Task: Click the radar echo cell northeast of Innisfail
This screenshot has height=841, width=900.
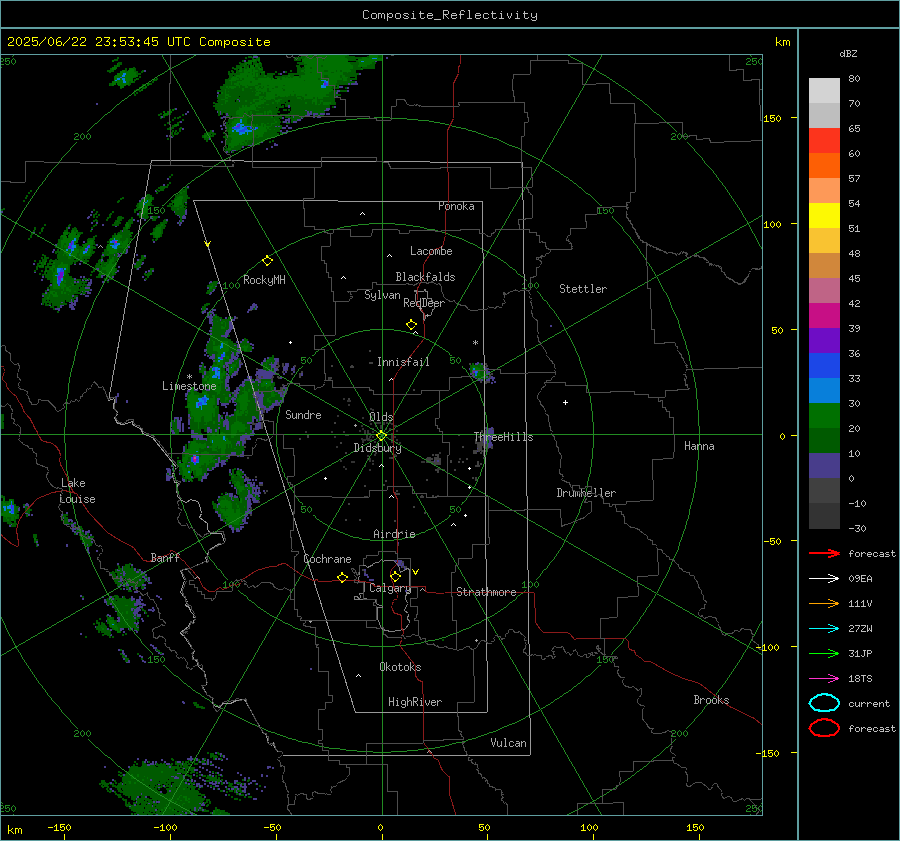Action: (480, 372)
